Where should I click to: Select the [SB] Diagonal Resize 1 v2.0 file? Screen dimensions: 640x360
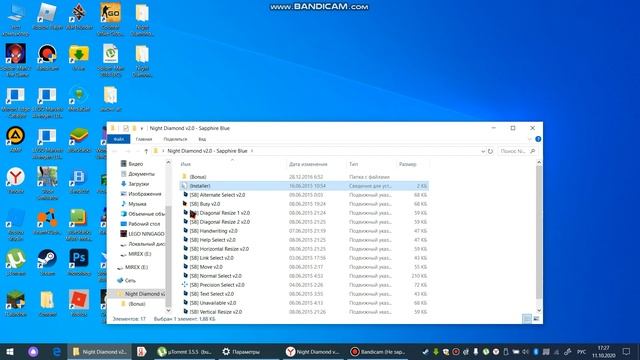(304, 213)
